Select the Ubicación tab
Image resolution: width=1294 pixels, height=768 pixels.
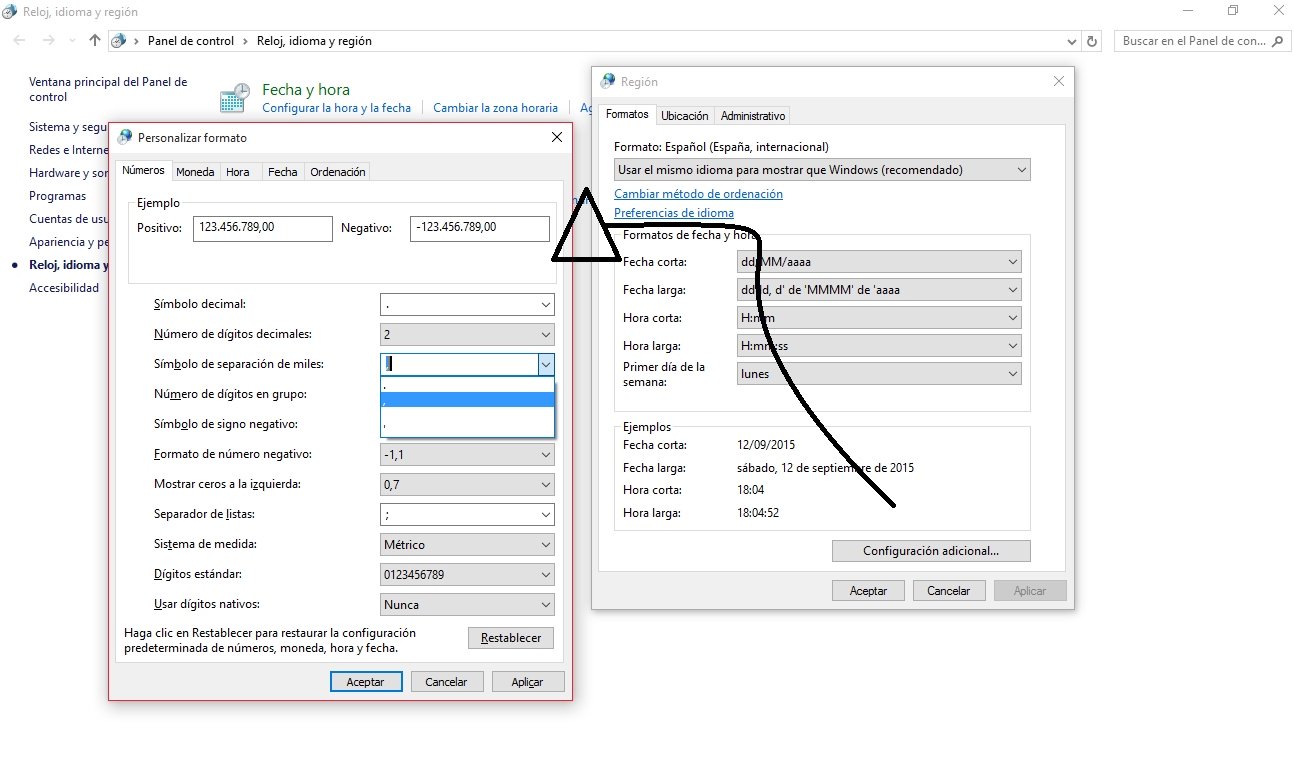685,115
